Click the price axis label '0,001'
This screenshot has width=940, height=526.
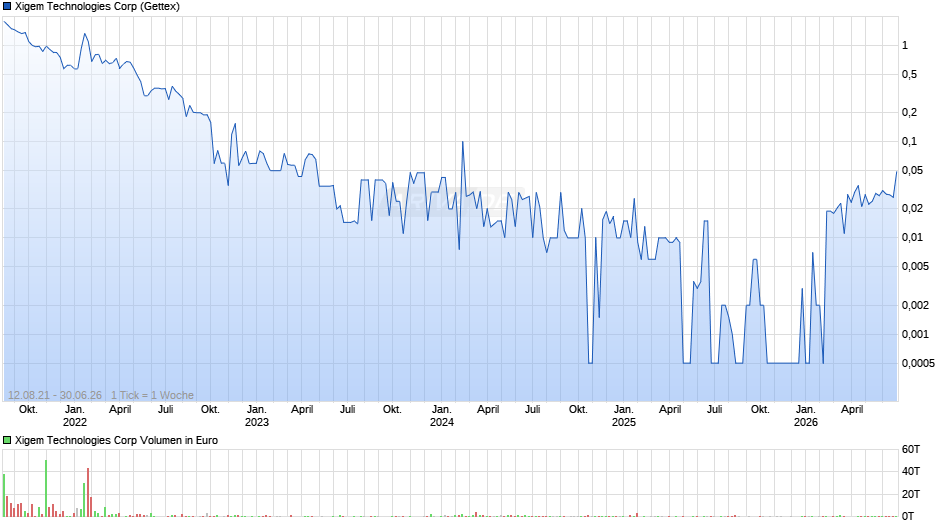click(x=915, y=334)
